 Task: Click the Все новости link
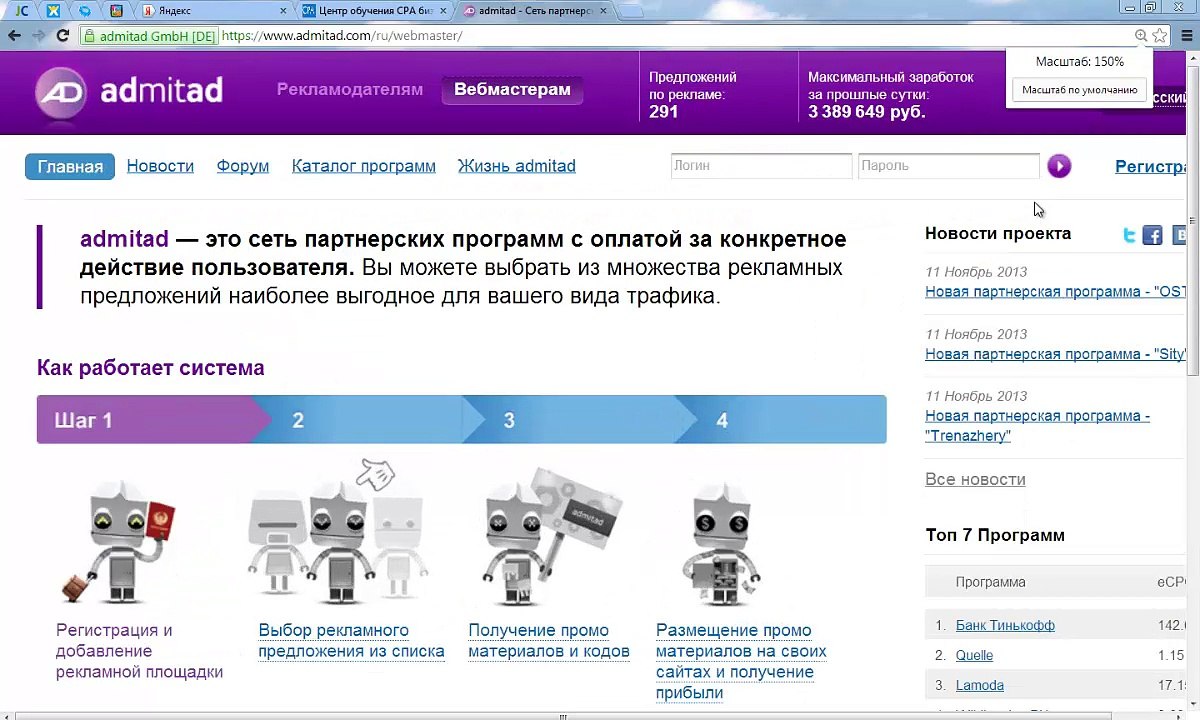[x=975, y=479]
